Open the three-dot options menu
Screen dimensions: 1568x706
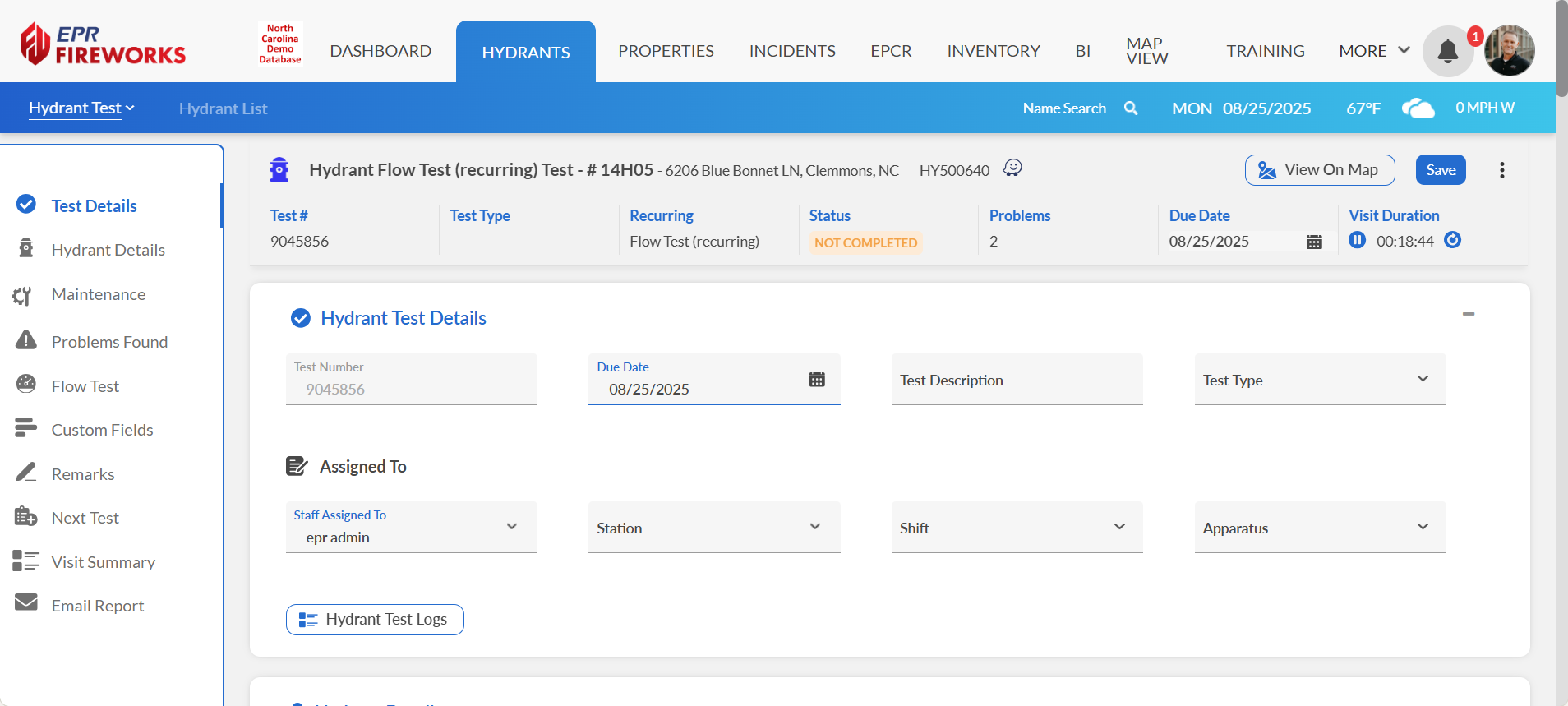[x=1501, y=170]
